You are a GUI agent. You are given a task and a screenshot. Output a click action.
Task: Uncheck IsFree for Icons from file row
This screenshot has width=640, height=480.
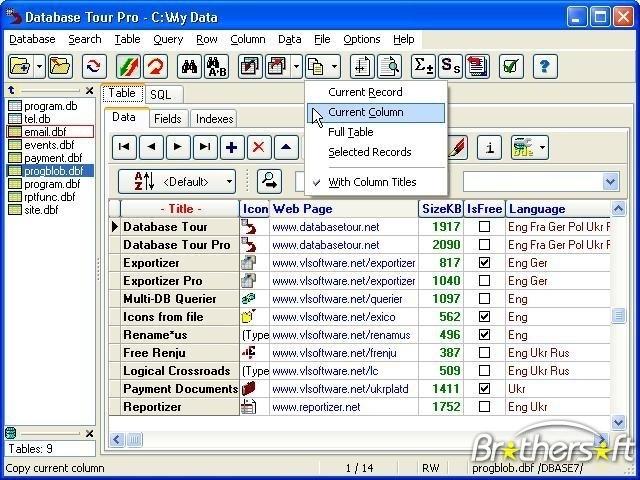click(484, 316)
